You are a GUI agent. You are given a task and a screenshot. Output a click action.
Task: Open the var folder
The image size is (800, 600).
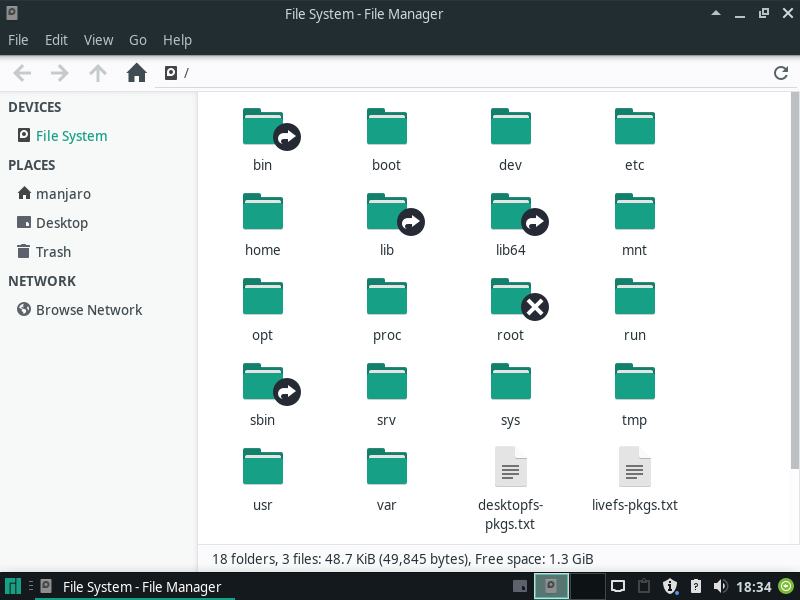point(387,466)
